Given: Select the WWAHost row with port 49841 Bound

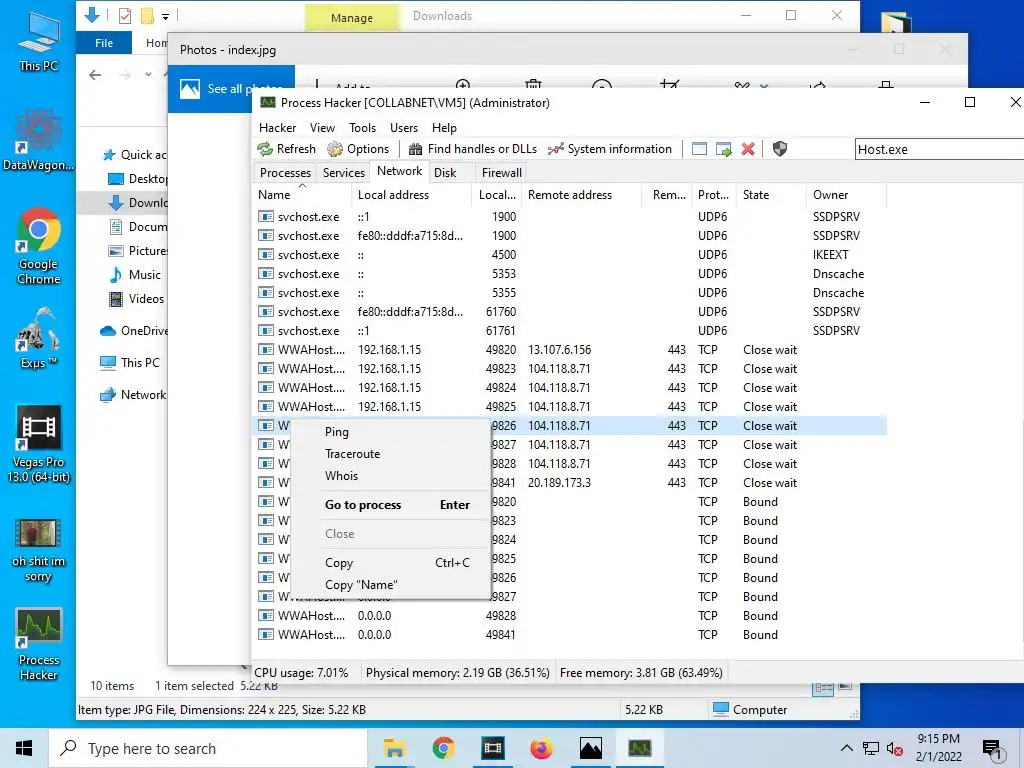Looking at the screenshot, I should pos(570,635).
